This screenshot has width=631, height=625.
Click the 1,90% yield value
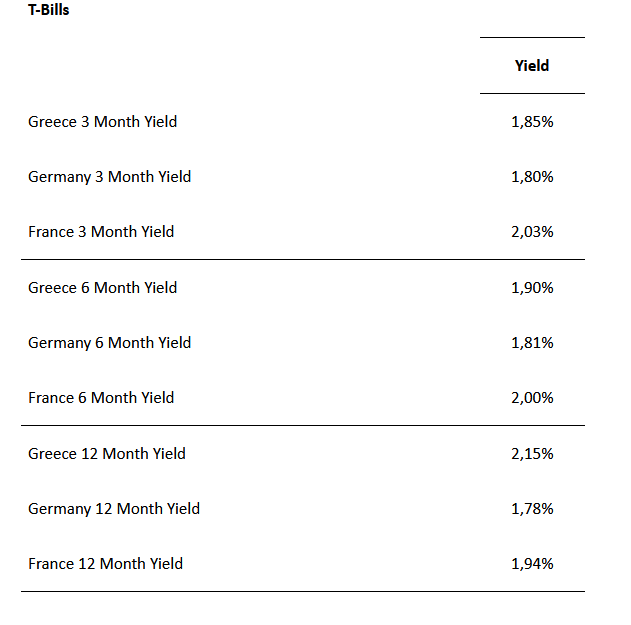point(532,288)
